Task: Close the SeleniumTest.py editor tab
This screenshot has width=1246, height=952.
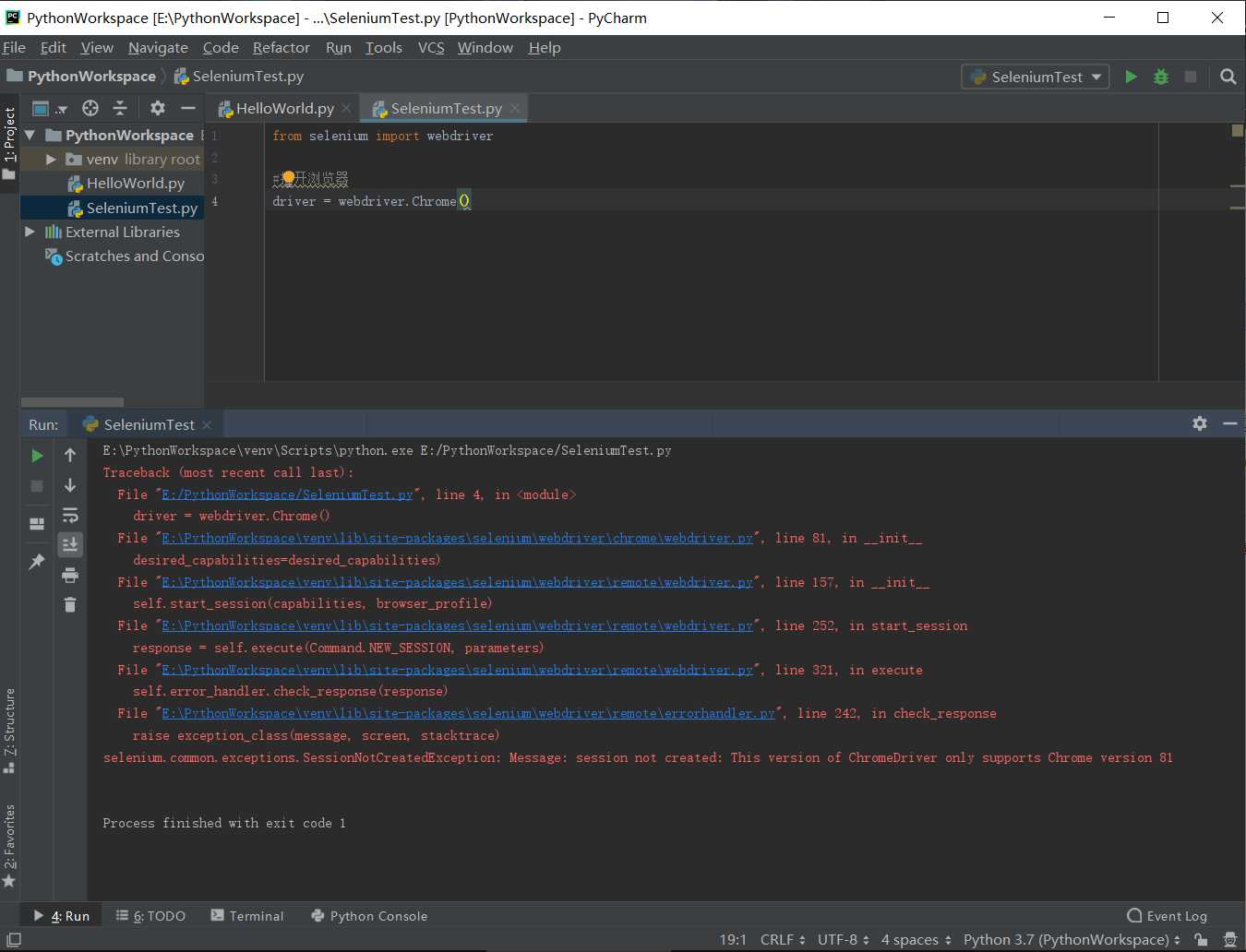Action: click(x=515, y=109)
